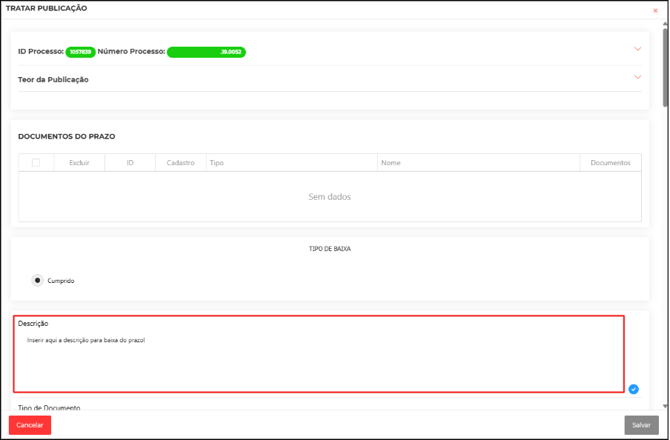Click the Documentos column header
Screen dimensions: 670x440
[x=610, y=163]
